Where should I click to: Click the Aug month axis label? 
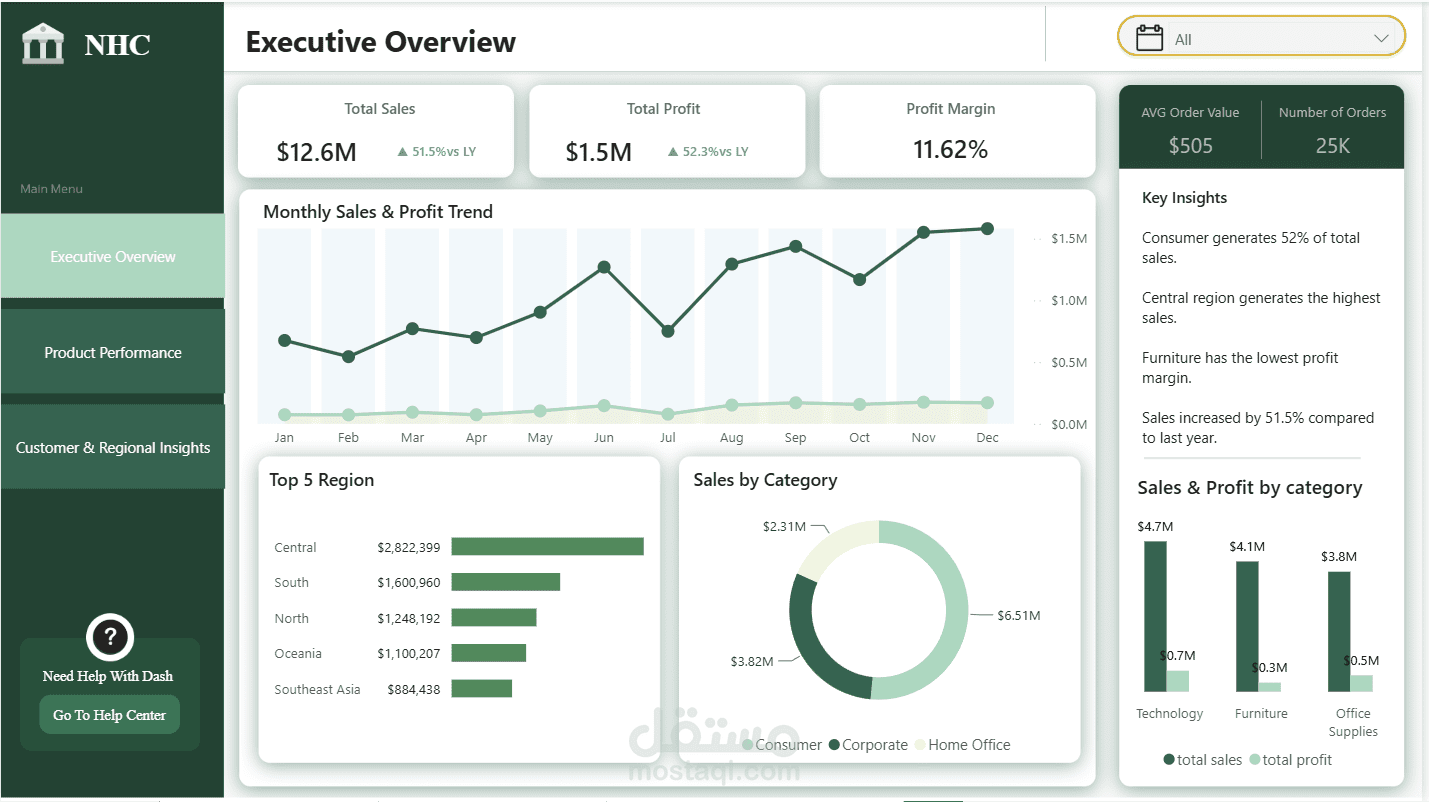(731, 438)
